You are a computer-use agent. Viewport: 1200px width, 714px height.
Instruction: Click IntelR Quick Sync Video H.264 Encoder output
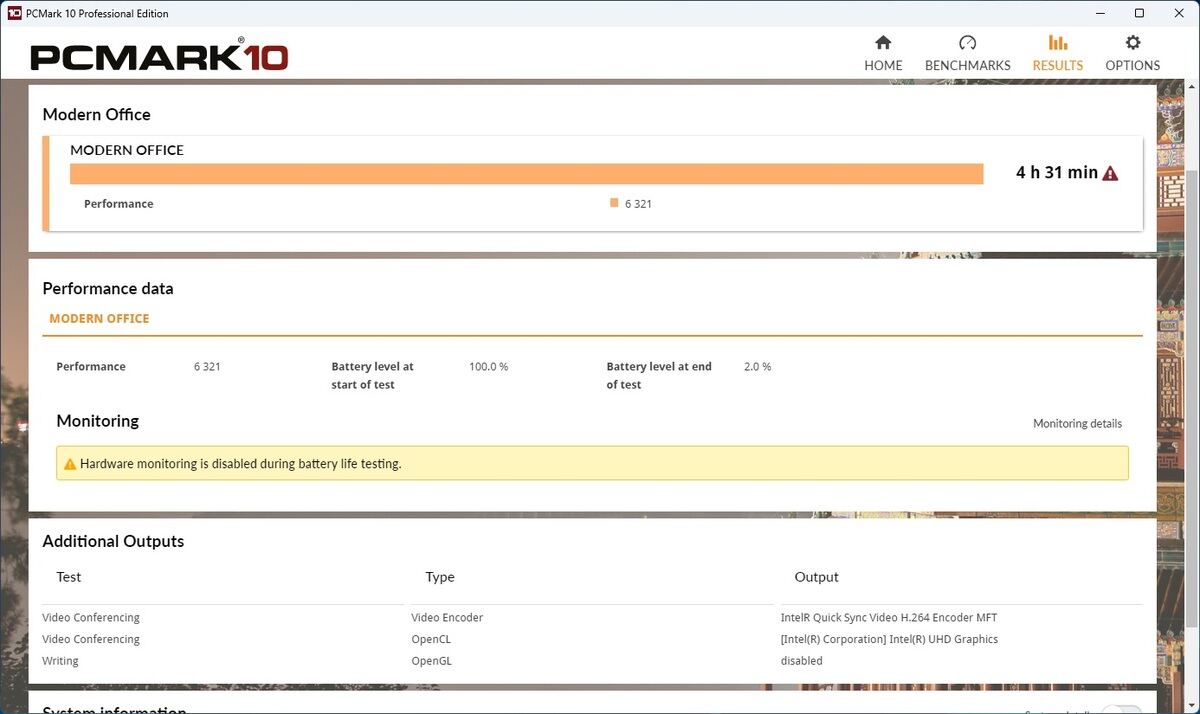pos(889,618)
